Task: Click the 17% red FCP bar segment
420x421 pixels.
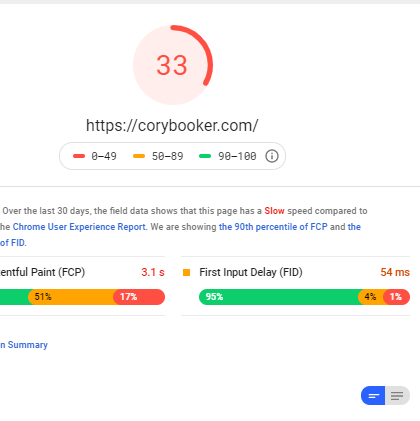Action: [x=139, y=297]
